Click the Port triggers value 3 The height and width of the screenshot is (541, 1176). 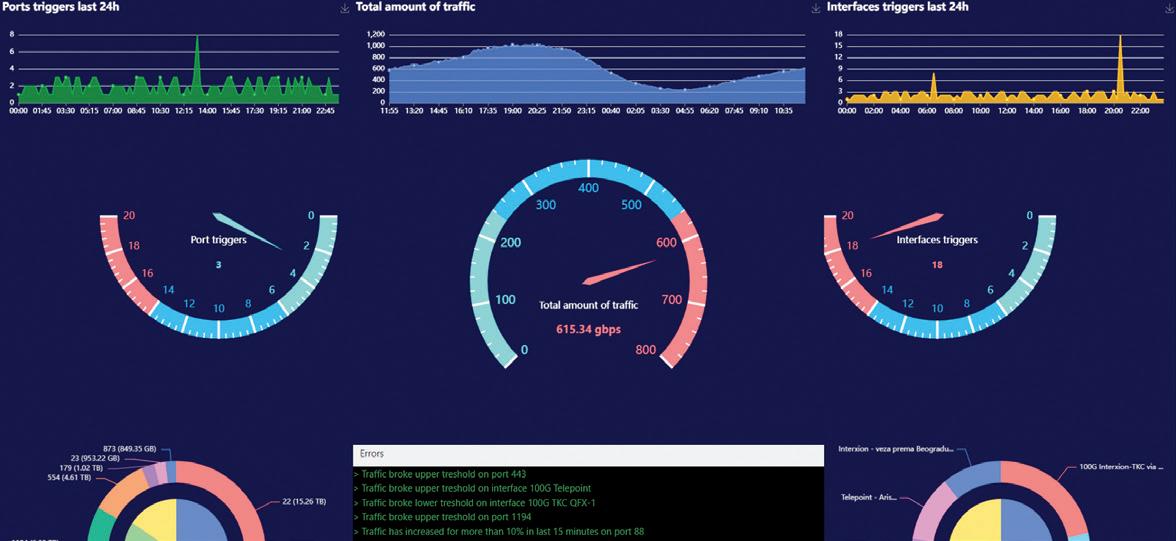pos(218,265)
